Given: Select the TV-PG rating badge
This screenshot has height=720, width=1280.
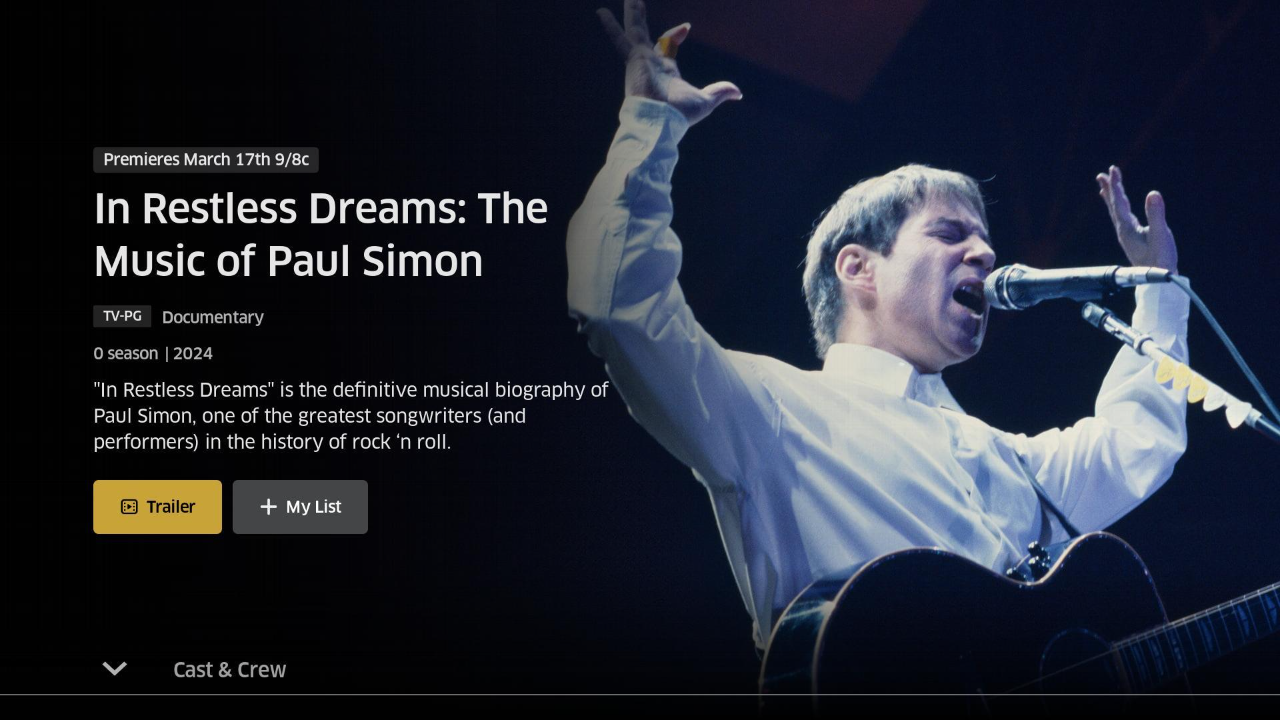Looking at the screenshot, I should point(122,316).
